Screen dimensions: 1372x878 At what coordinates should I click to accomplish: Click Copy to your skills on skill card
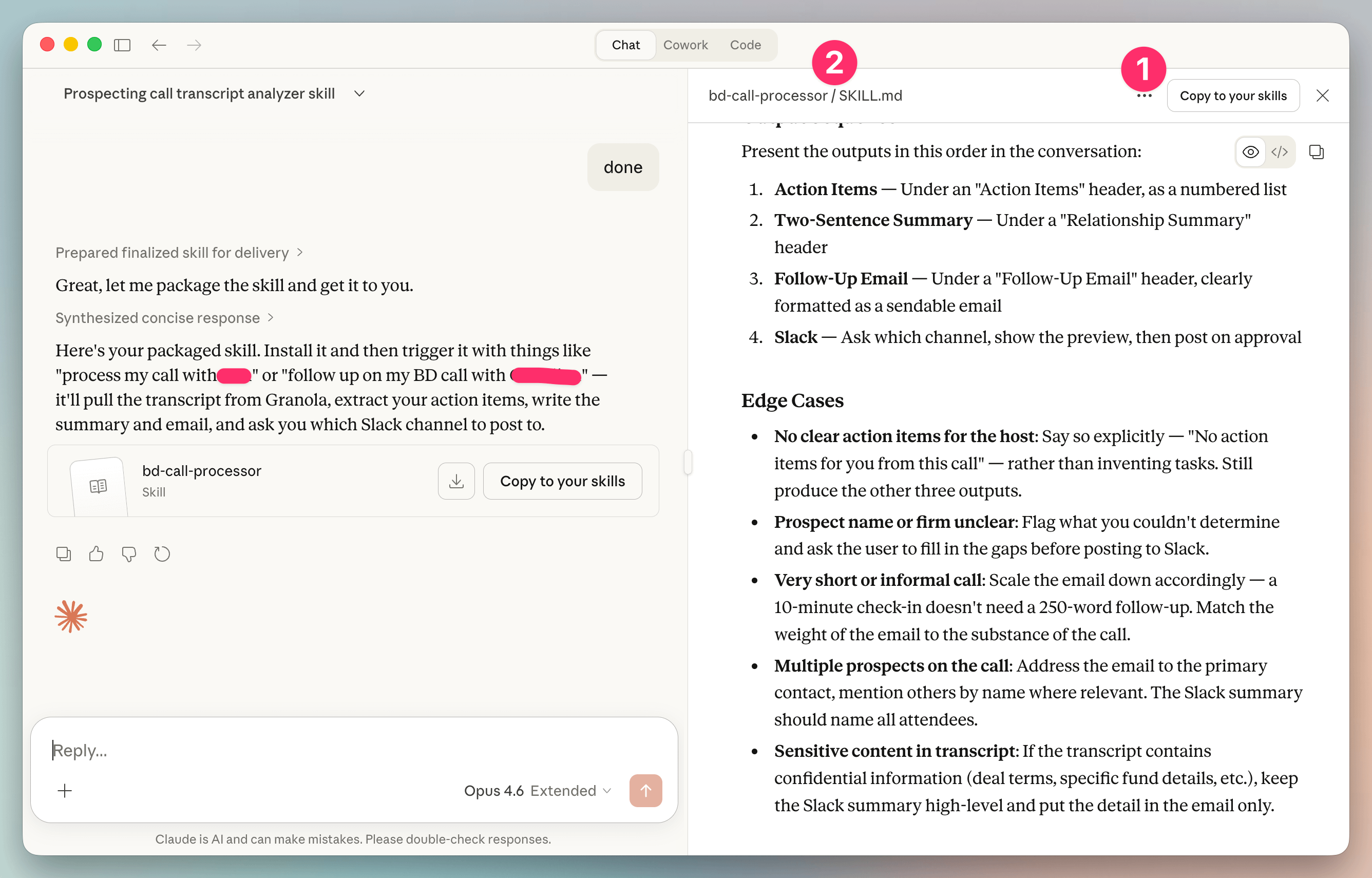563,481
